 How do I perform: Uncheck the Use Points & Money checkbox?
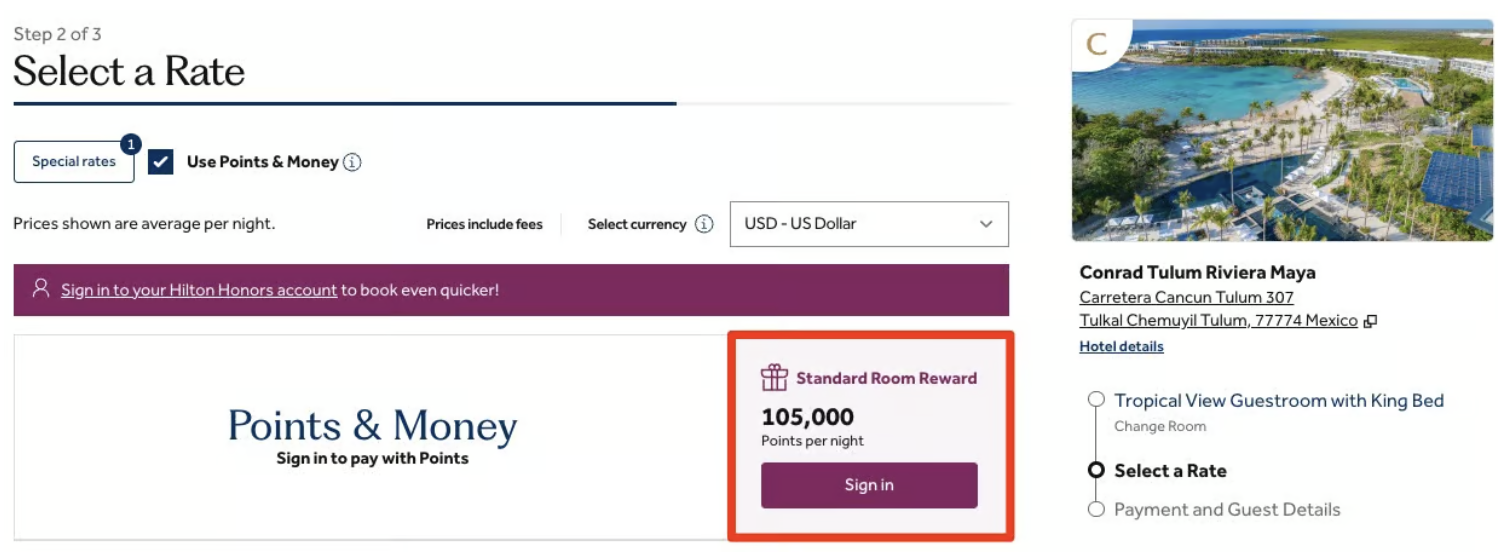point(161,161)
